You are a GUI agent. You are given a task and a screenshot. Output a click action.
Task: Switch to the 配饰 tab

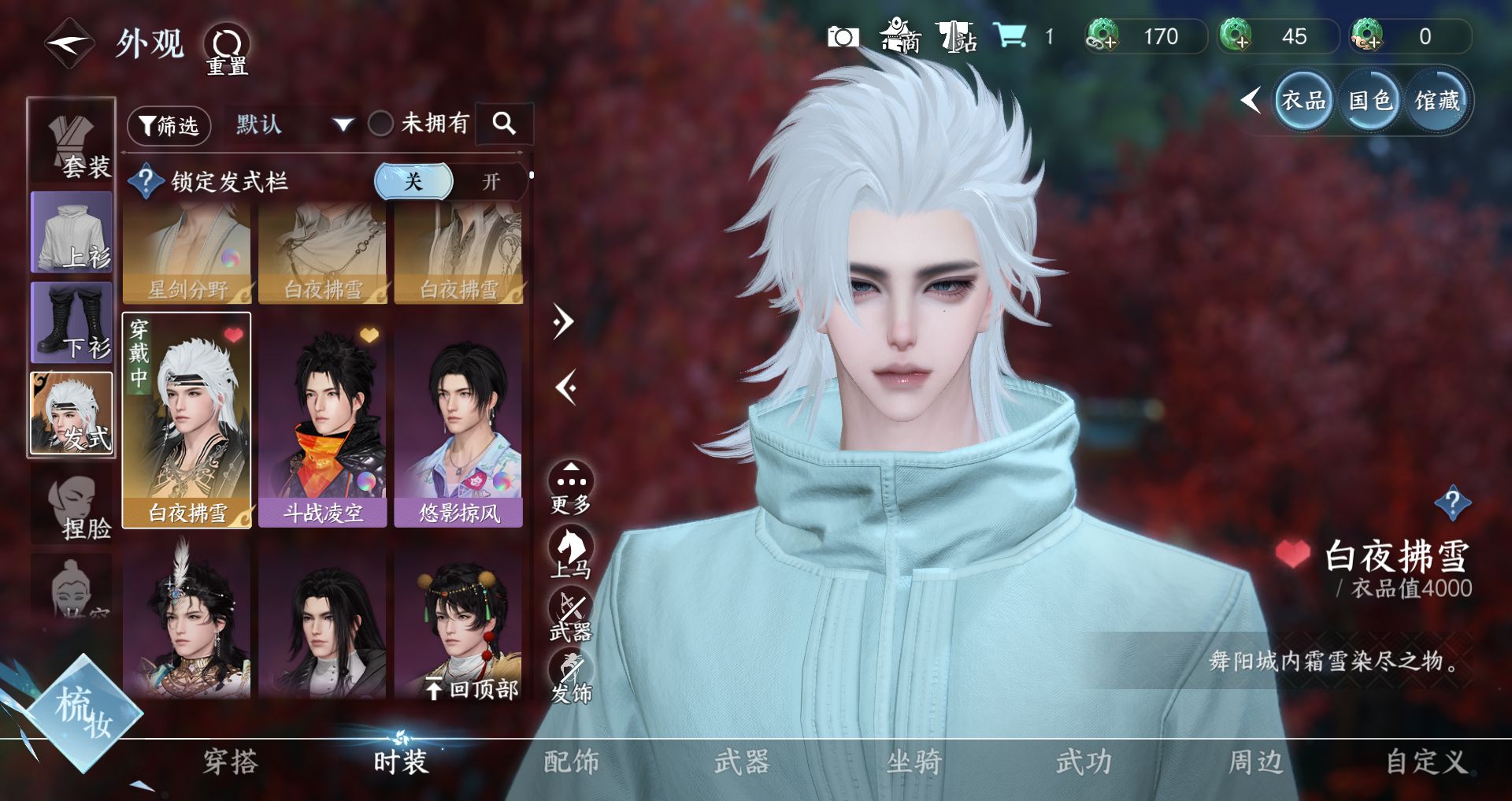[571, 762]
